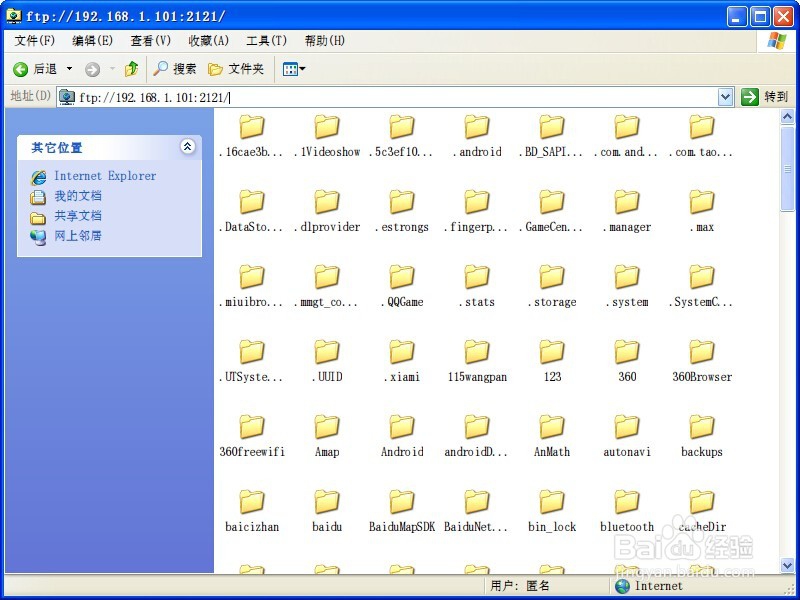The width and height of the screenshot is (800, 600).
Task: Select the .16cae3b... folder
Action: pyautogui.click(x=252, y=136)
